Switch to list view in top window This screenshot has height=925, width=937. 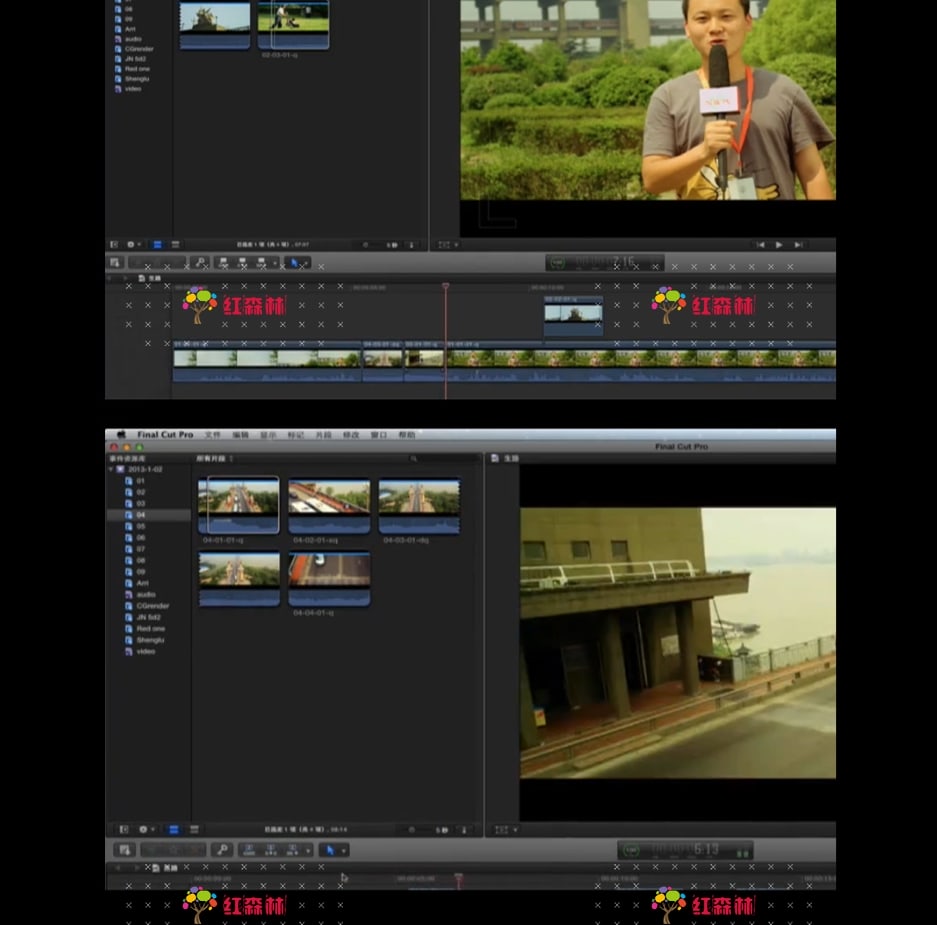[x=175, y=244]
